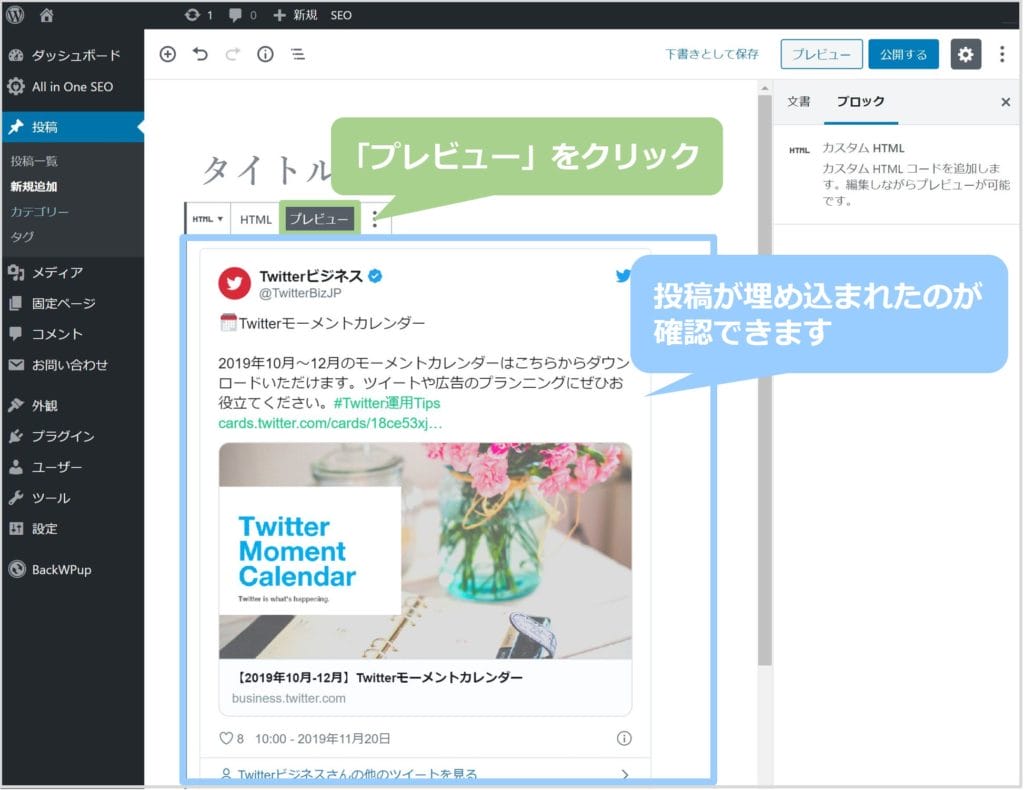Click the heart like icon
Viewport: 1024px width, 790px height.
(x=226, y=738)
